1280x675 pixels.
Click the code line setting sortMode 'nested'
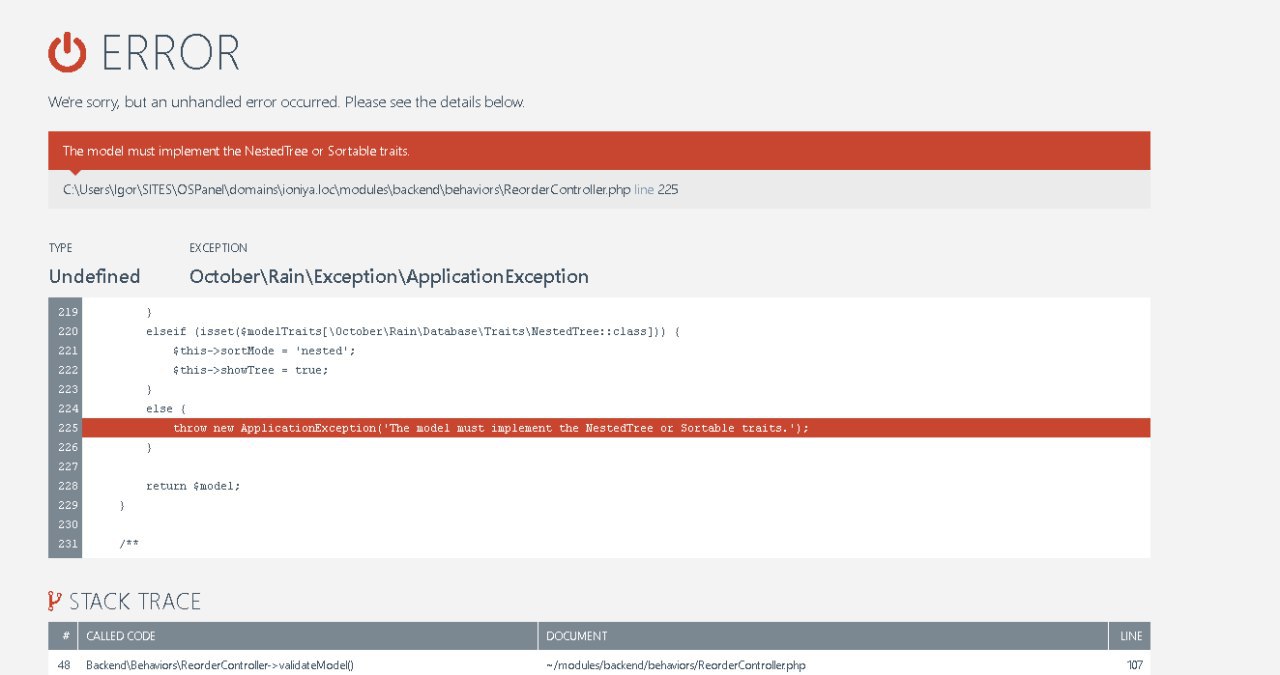tap(264, 351)
